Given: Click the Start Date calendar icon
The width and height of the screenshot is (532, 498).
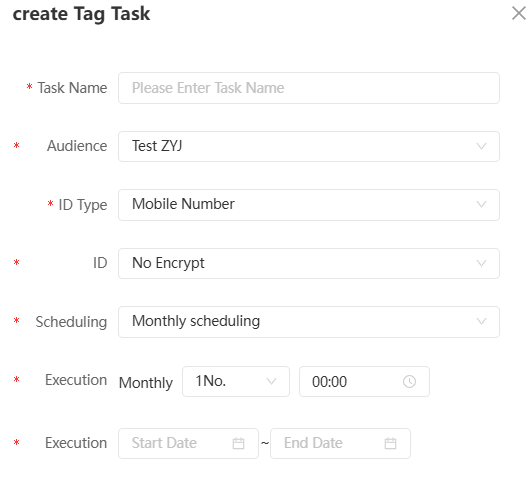Looking at the screenshot, I should [238, 443].
